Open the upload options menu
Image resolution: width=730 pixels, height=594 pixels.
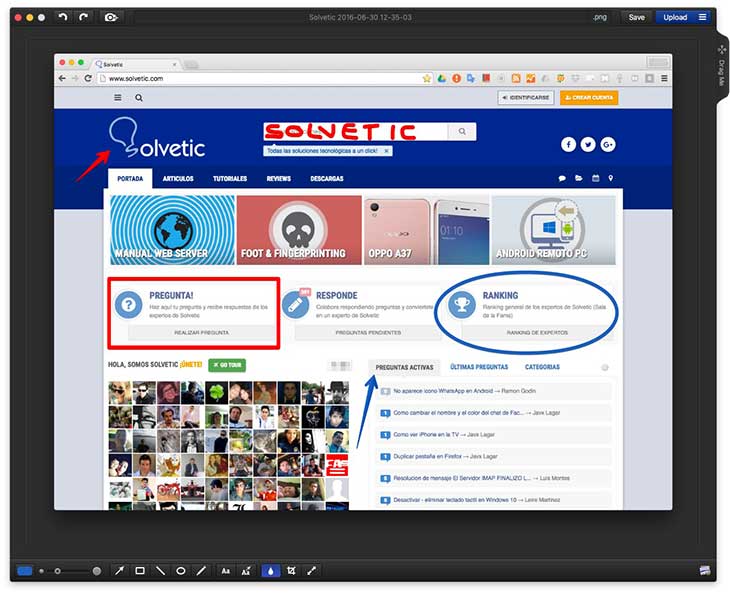pos(703,17)
